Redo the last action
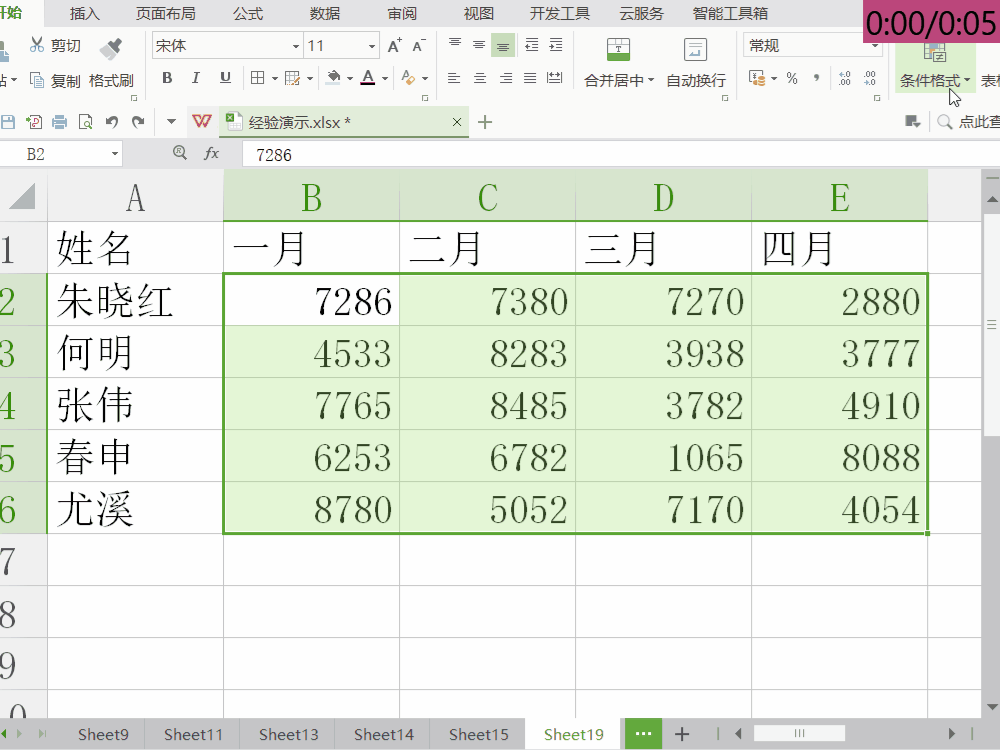 (138, 122)
